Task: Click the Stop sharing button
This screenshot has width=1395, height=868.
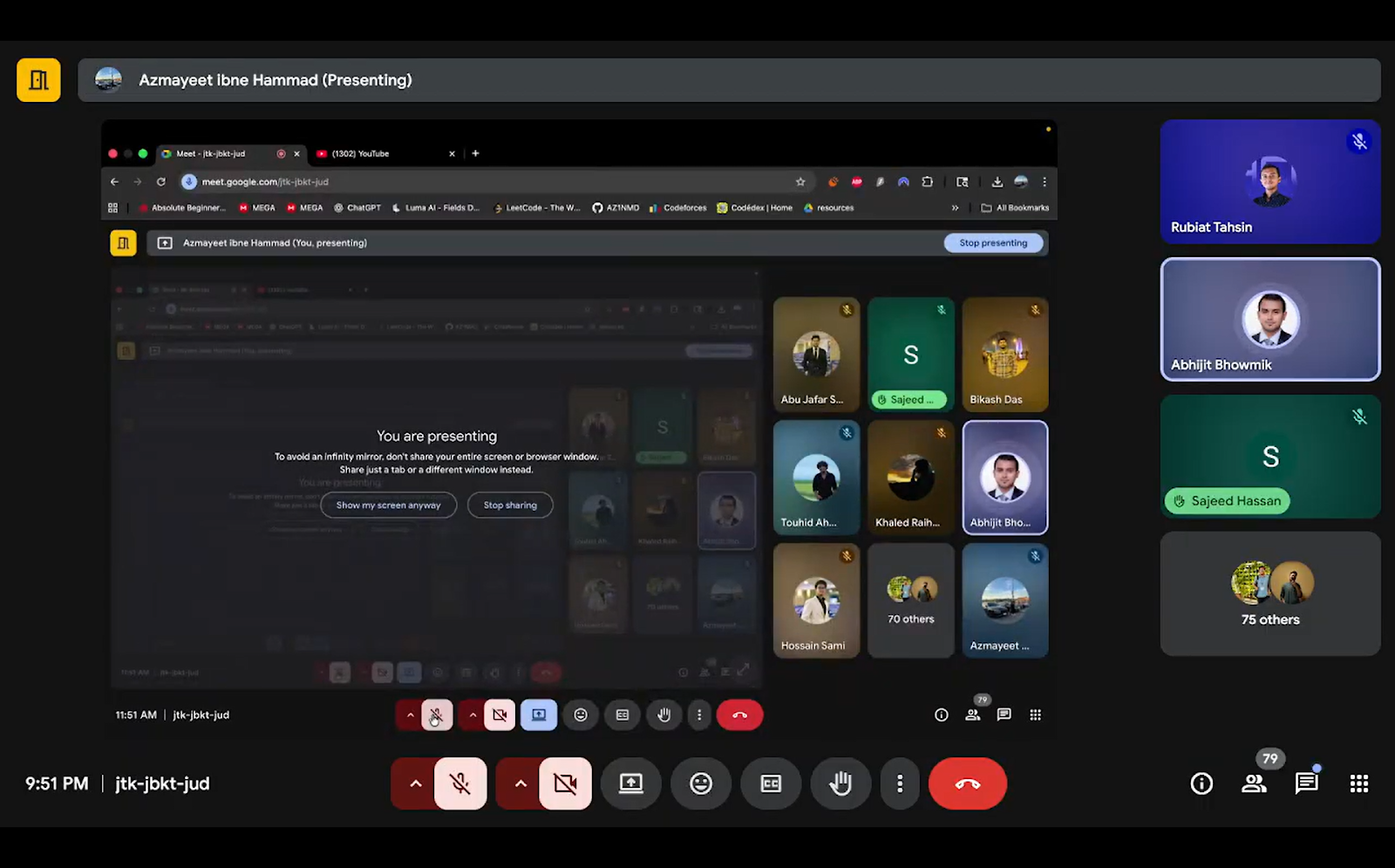Action: [x=510, y=505]
